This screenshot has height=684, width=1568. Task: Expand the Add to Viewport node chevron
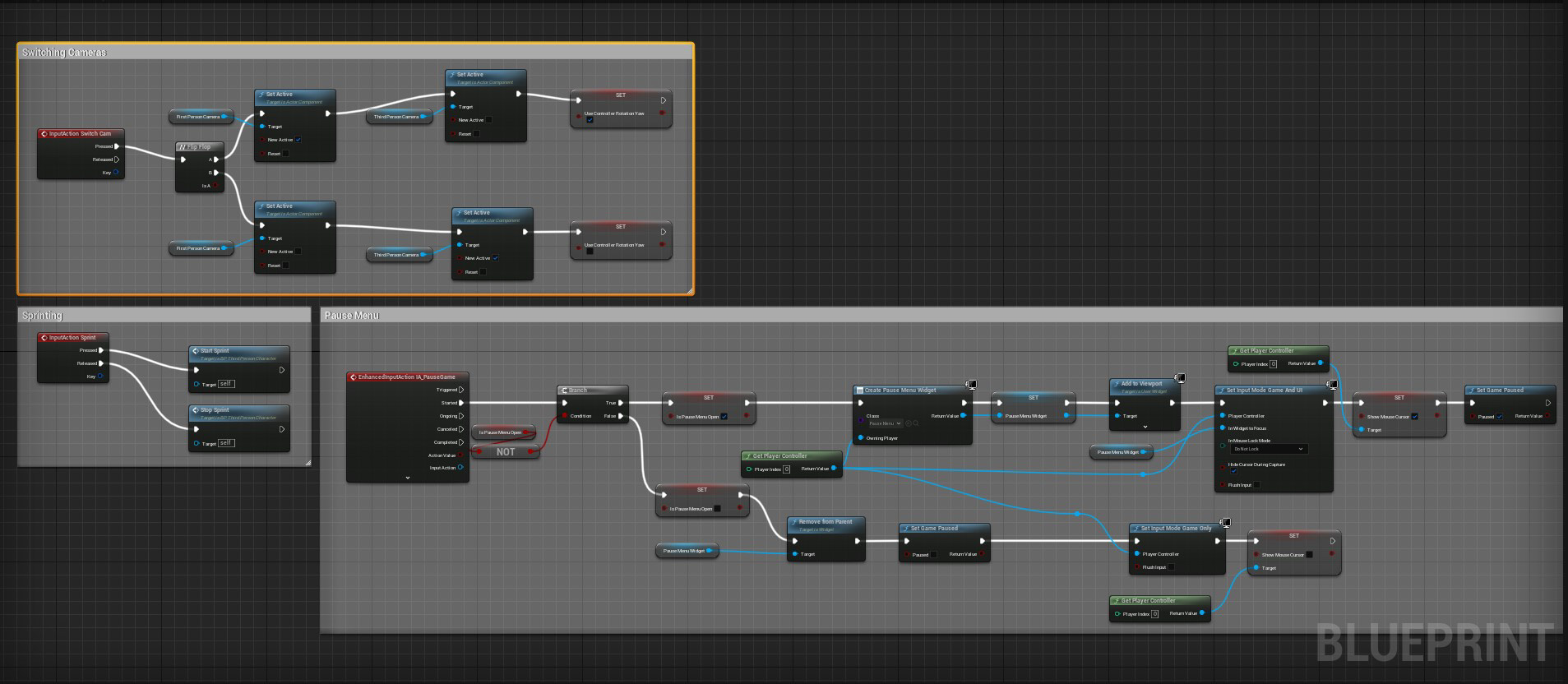pyautogui.click(x=1145, y=427)
